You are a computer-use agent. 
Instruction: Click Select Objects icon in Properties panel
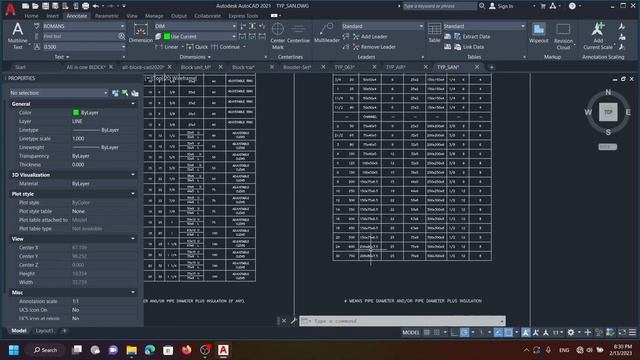click(125, 93)
